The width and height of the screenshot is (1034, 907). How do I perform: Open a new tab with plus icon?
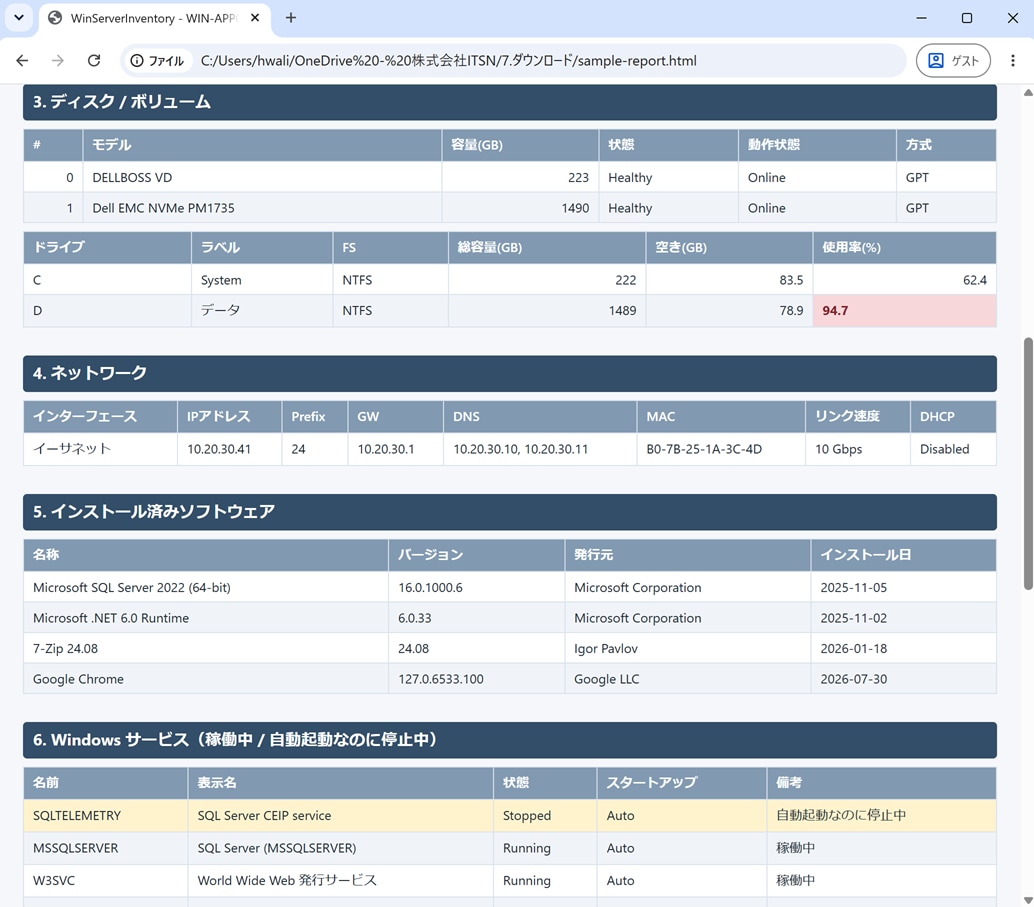tap(291, 18)
